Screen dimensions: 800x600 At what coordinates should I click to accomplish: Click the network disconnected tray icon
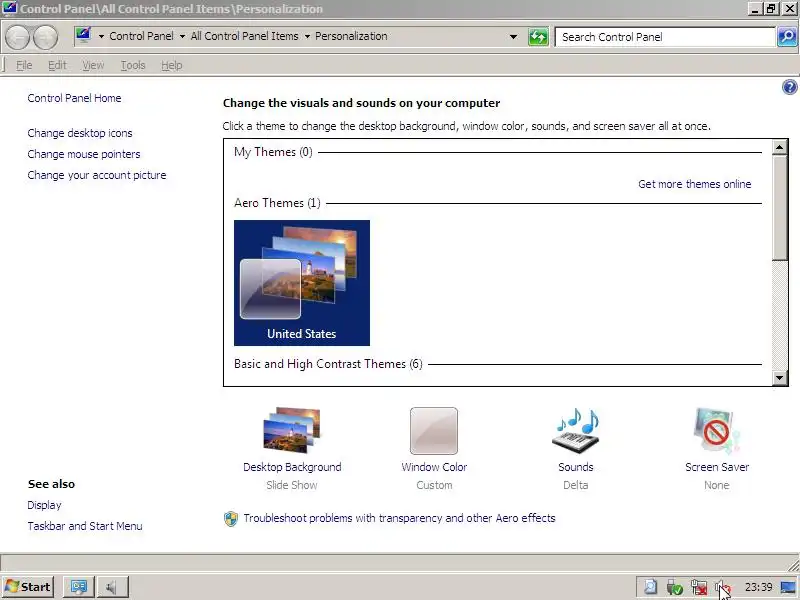pyautogui.click(x=699, y=587)
